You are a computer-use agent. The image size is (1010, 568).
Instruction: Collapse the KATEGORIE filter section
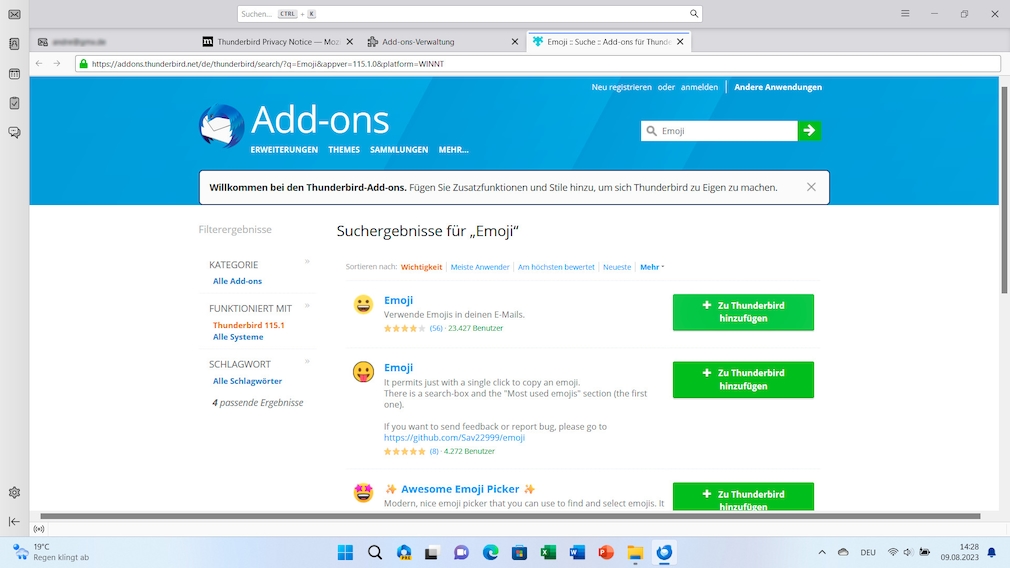tap(307, 262)
